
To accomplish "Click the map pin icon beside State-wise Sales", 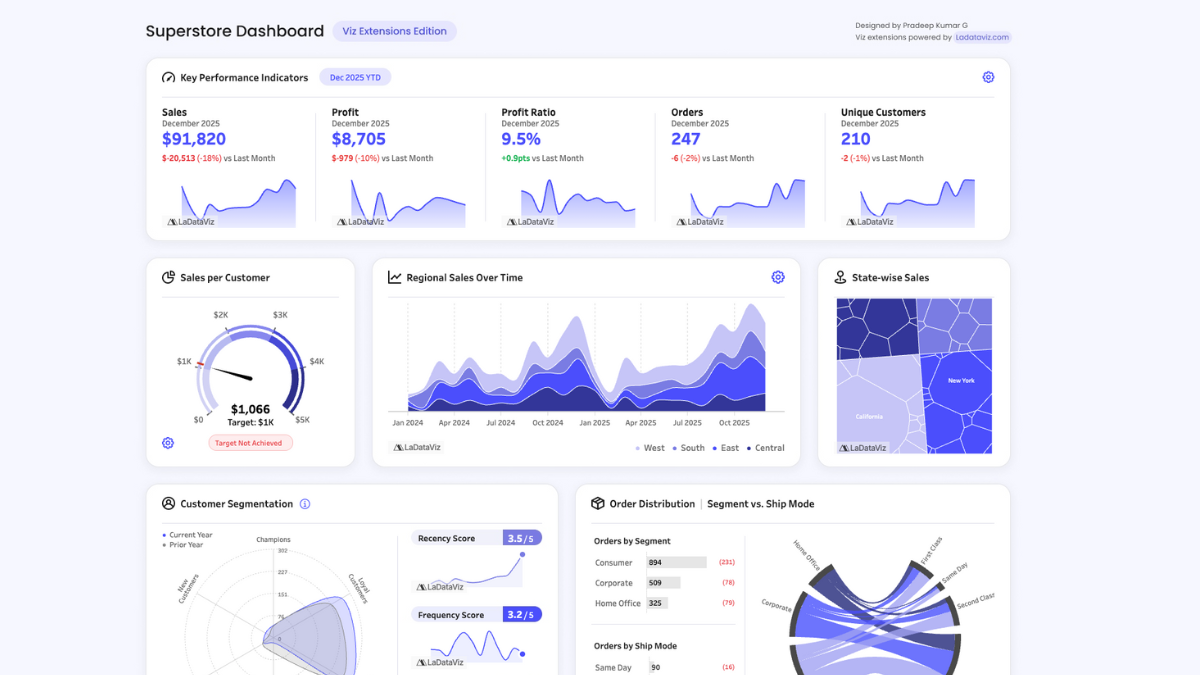I will pyautogui.click(x=841, y=278).
